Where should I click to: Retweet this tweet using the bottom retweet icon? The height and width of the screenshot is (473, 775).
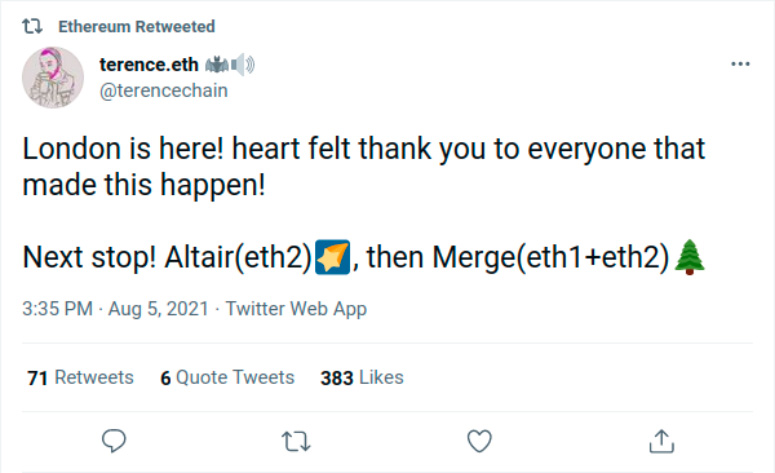(296, 440)
